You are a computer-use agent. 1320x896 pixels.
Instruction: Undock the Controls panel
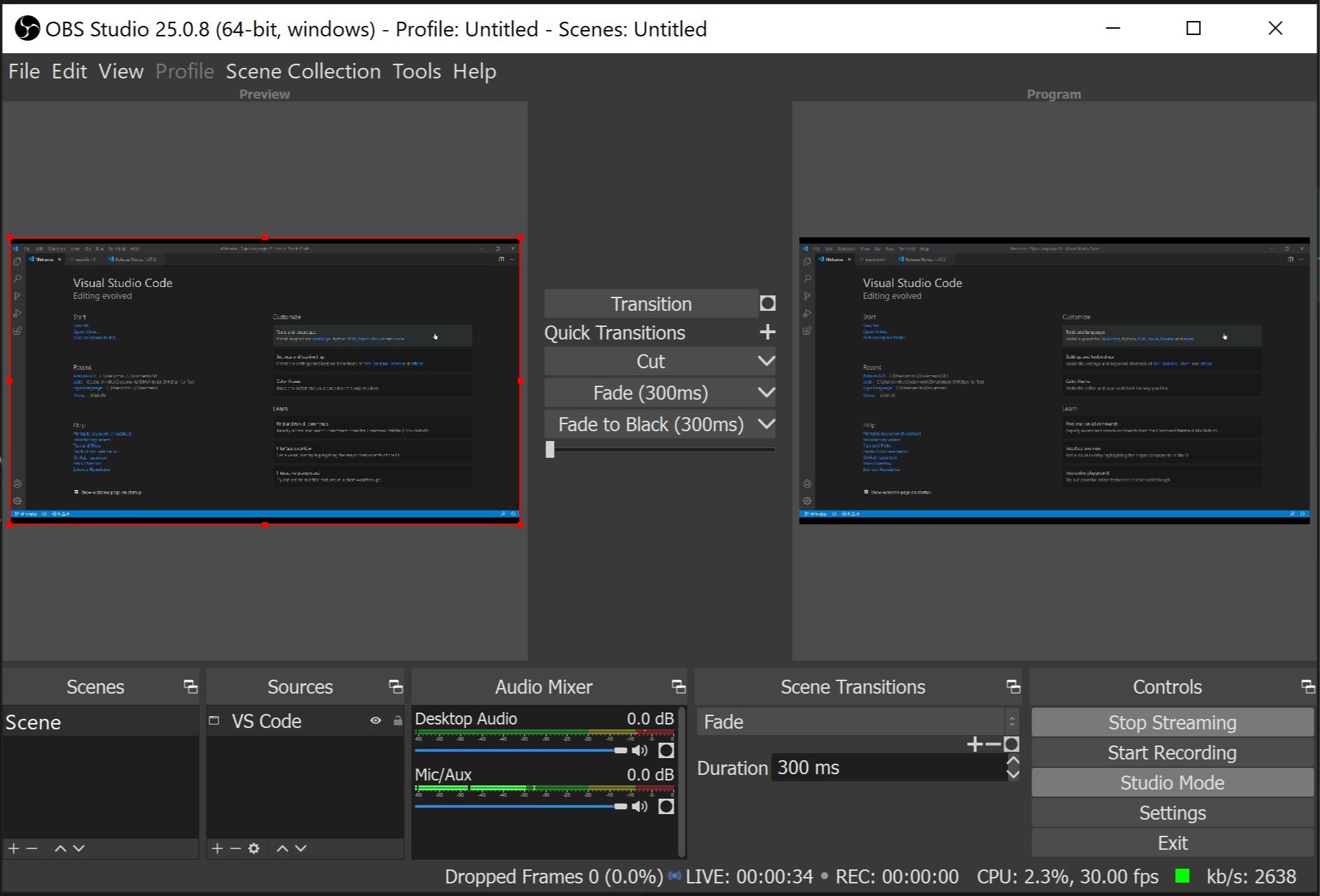(1307, 686)
